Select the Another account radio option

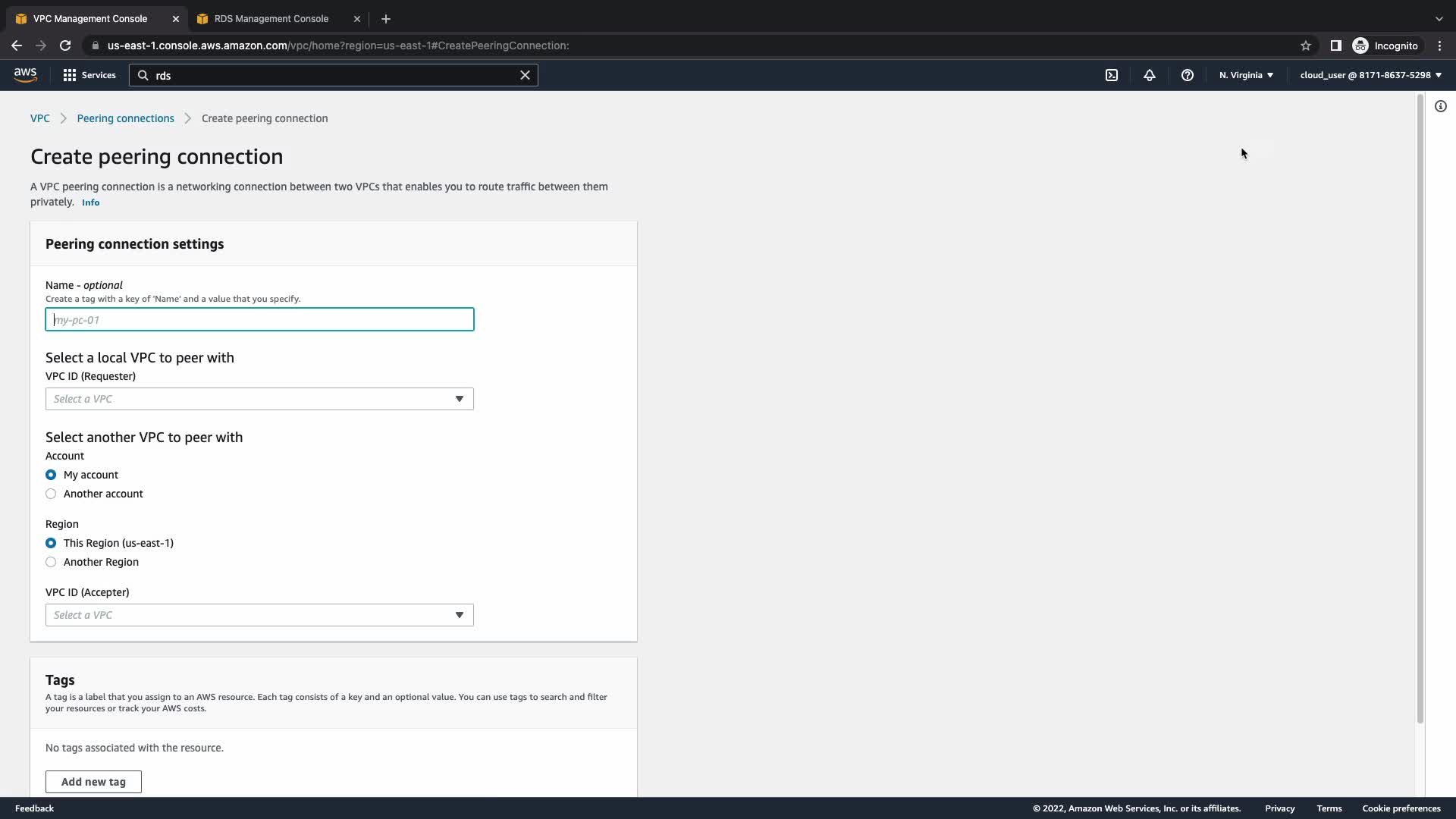pyautogui.click(x=51, y=494)
